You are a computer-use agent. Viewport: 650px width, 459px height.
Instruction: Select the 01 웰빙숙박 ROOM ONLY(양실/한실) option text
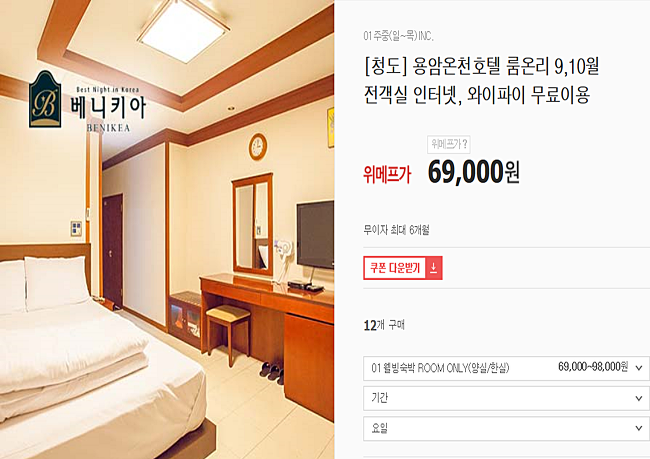pos(440,368)
